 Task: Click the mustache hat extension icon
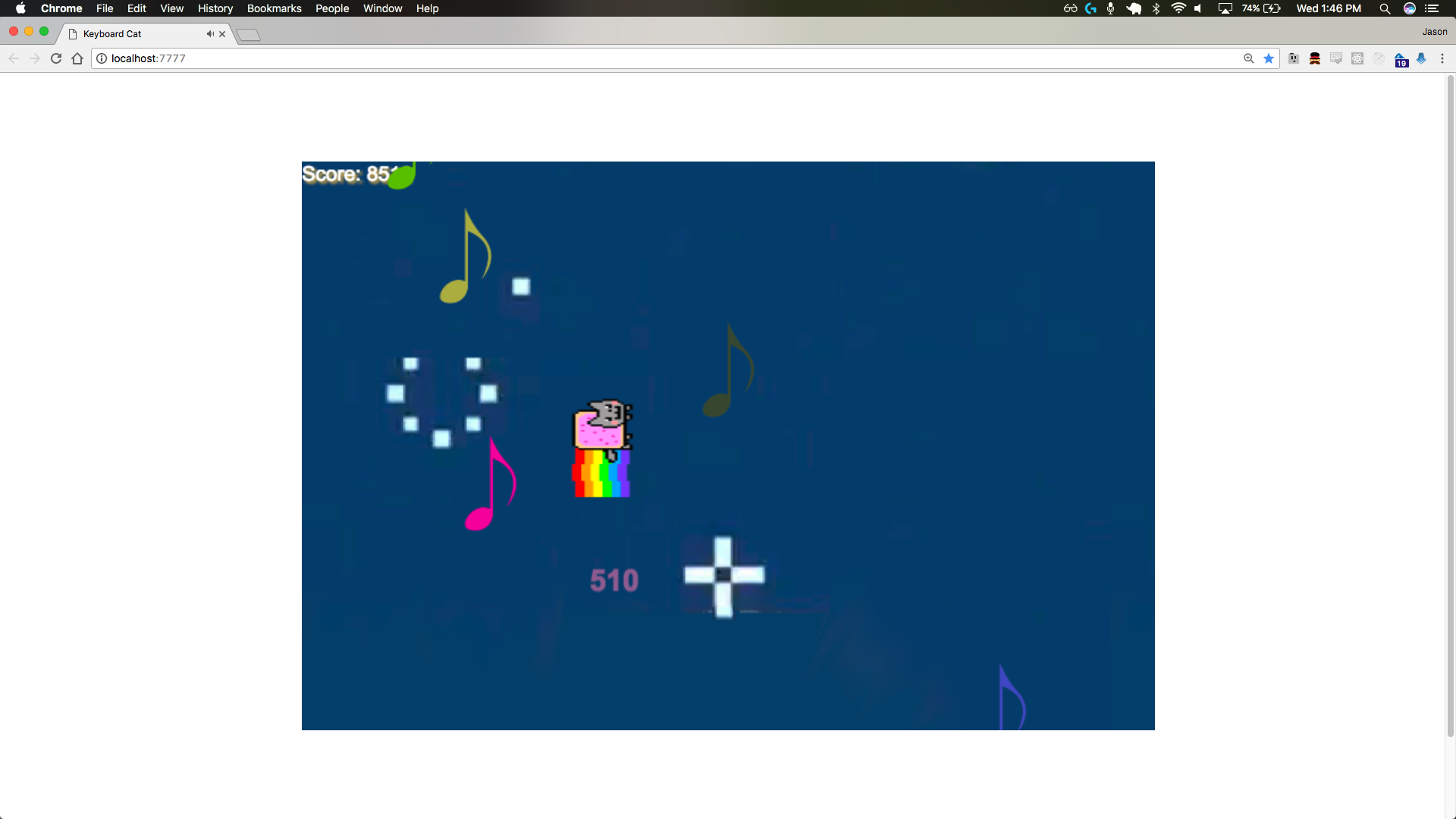coord(1315,58)
